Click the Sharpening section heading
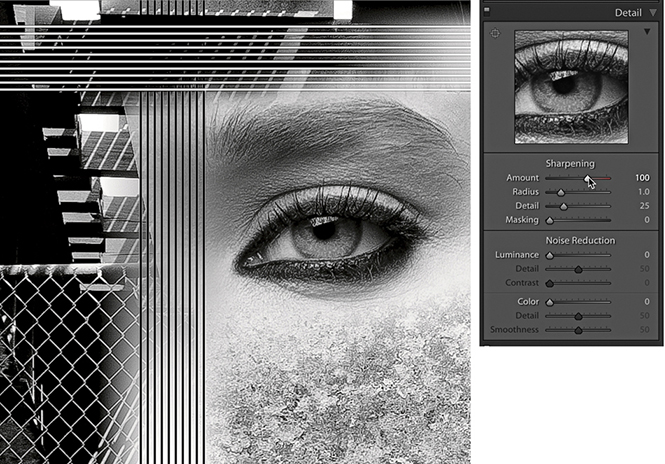The image size is (665, 464). (x=570, y=163)
